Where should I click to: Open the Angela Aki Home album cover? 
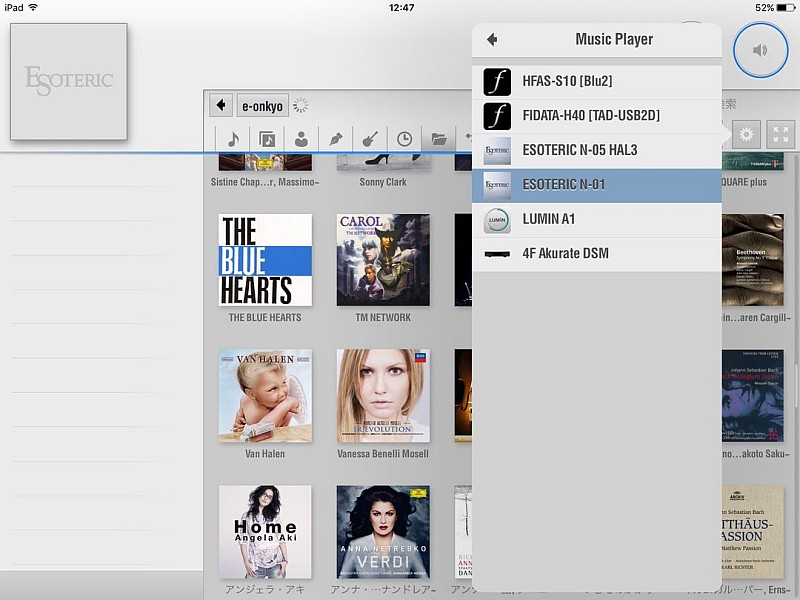[x=265, y=532]
